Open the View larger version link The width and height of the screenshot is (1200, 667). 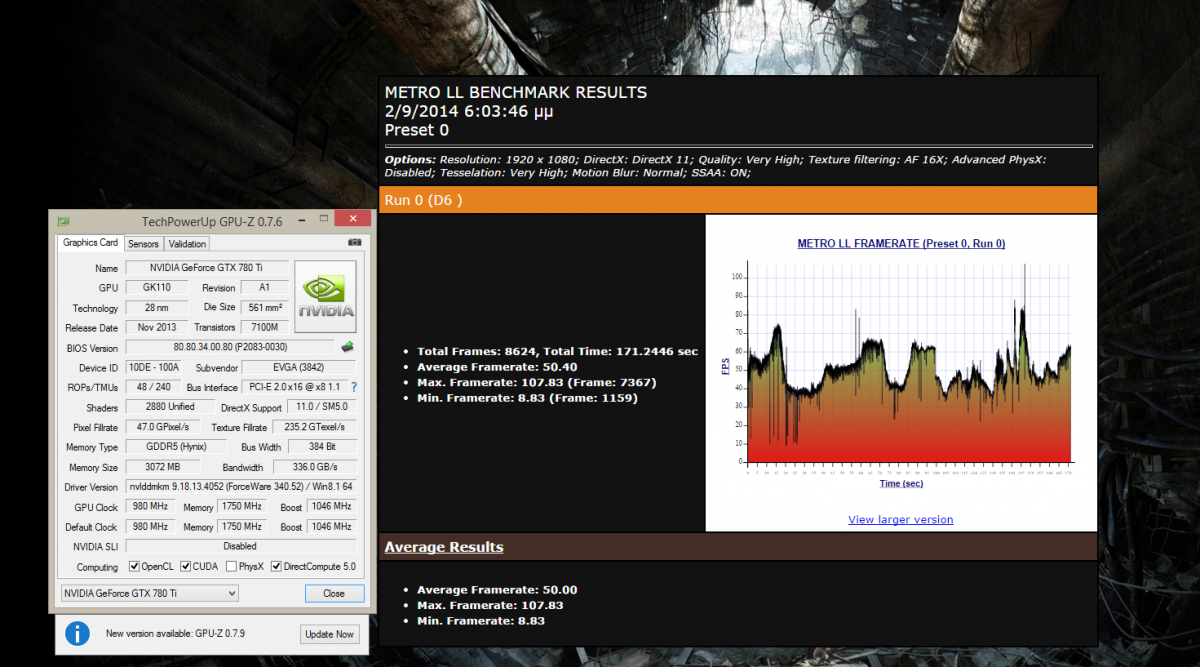(900, 519)
